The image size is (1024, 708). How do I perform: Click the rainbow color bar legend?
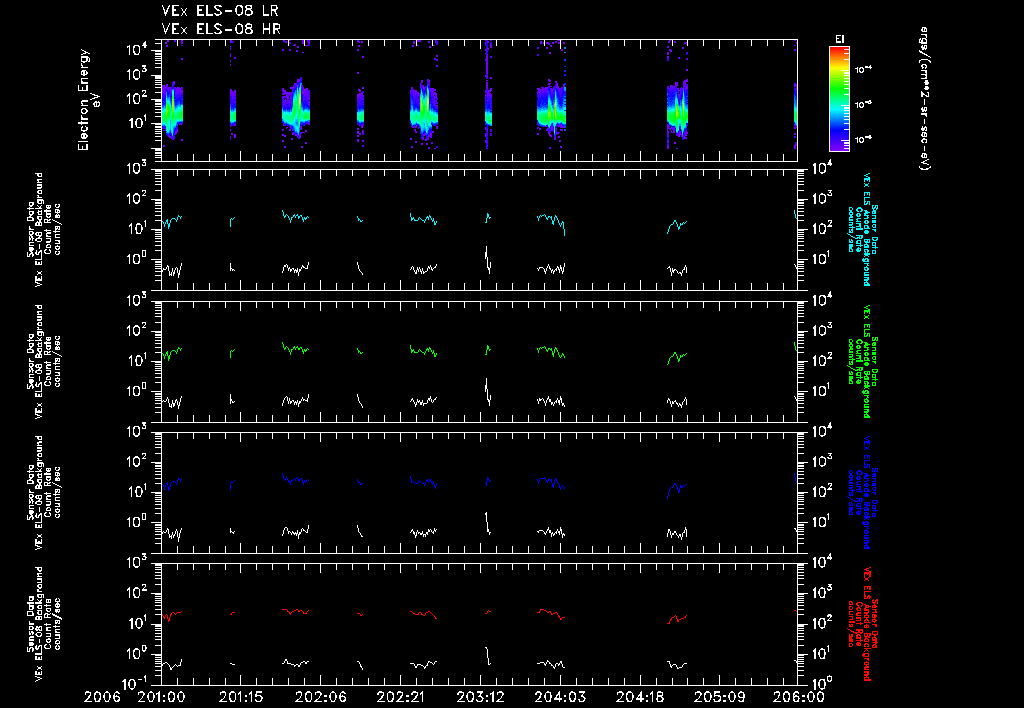[x=839, y=99]
